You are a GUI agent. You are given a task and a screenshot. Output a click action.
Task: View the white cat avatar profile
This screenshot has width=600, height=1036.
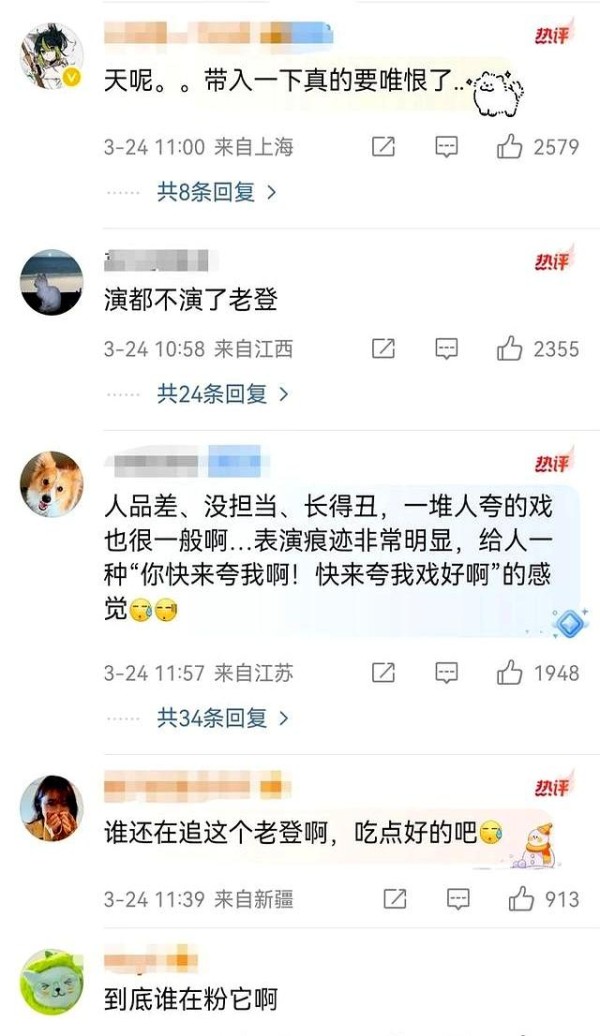tap(52, 282)
